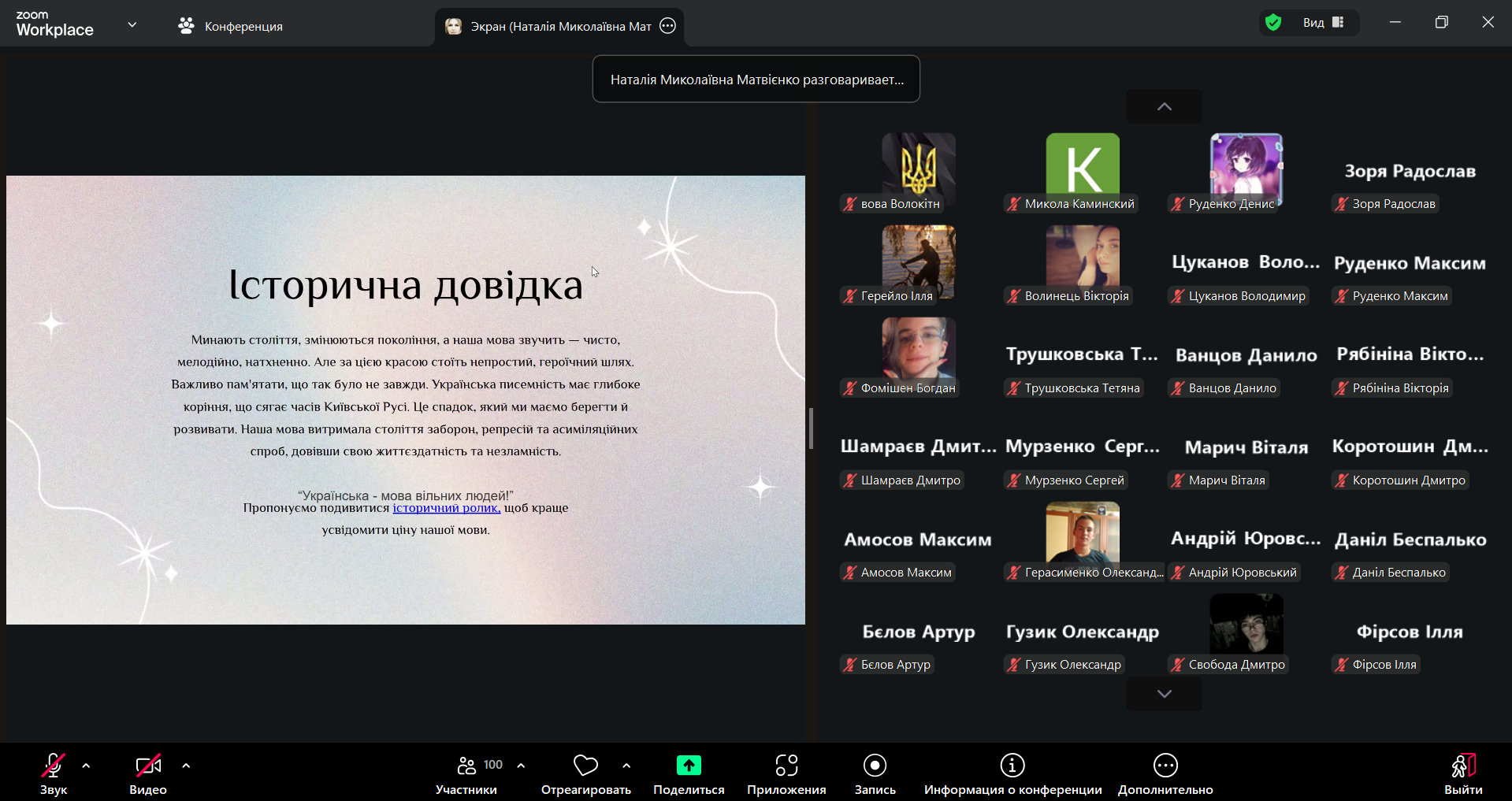Image resolution: width=1512 pixels, height=801 pixels.
Task: Expand audio settings arrow next to microphone
Action: point(86,766)
